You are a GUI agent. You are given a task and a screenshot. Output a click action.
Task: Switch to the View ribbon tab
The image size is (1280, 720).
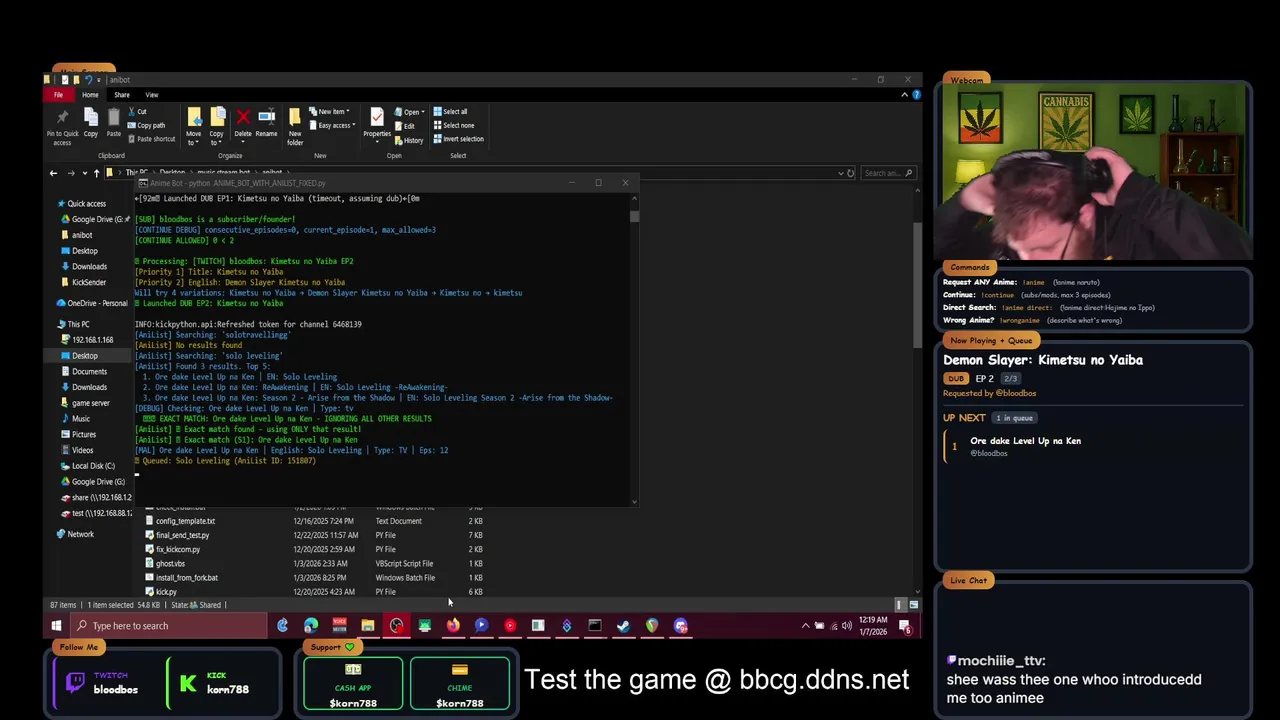(x=152, y=95)
